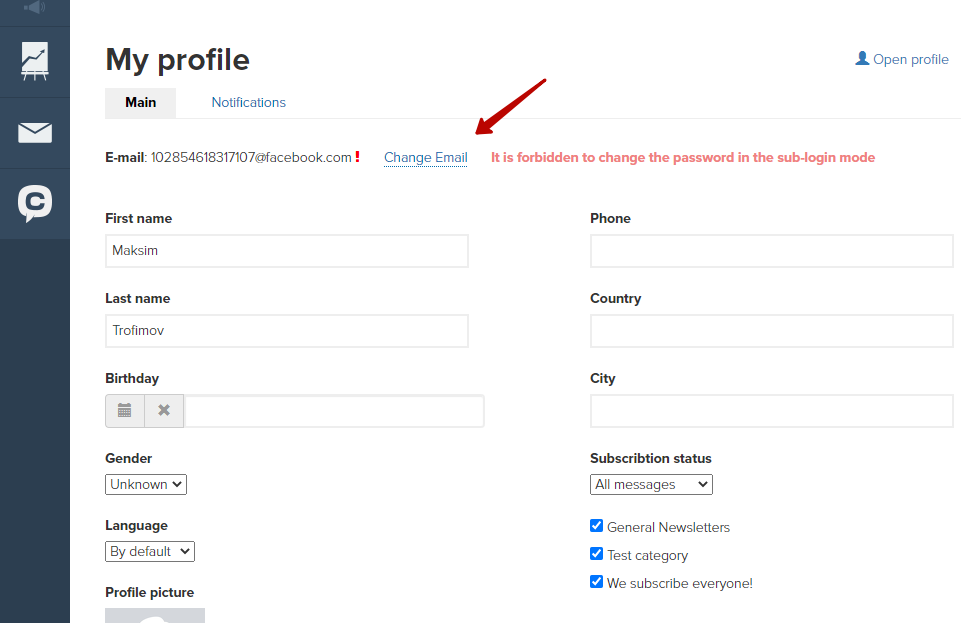Image resolution: width=961 pixels, height=623 pixels.
Task: Click the Change Email link
Action: pos(425,157)
